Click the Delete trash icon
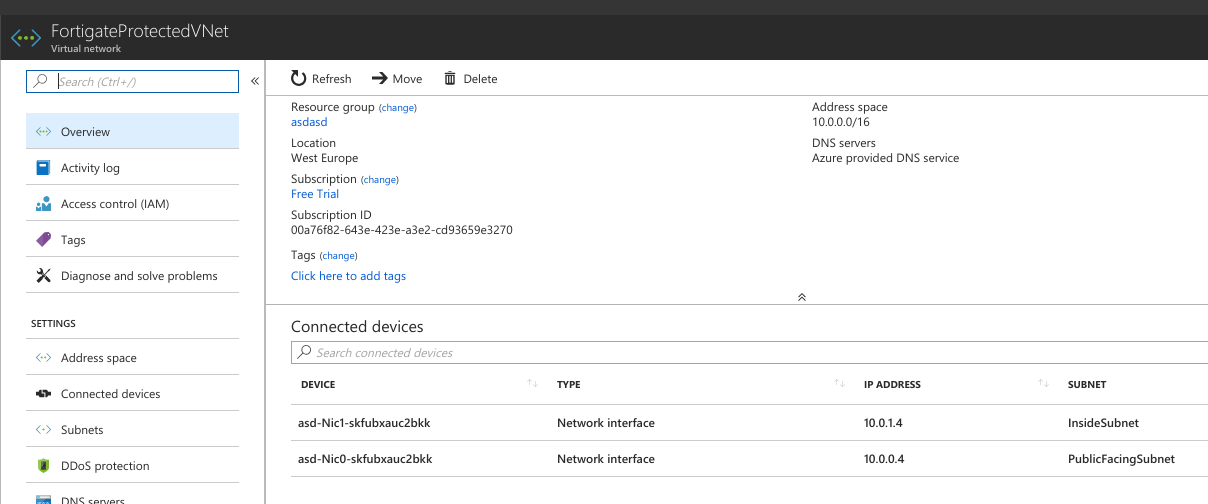 pos(450,78)
